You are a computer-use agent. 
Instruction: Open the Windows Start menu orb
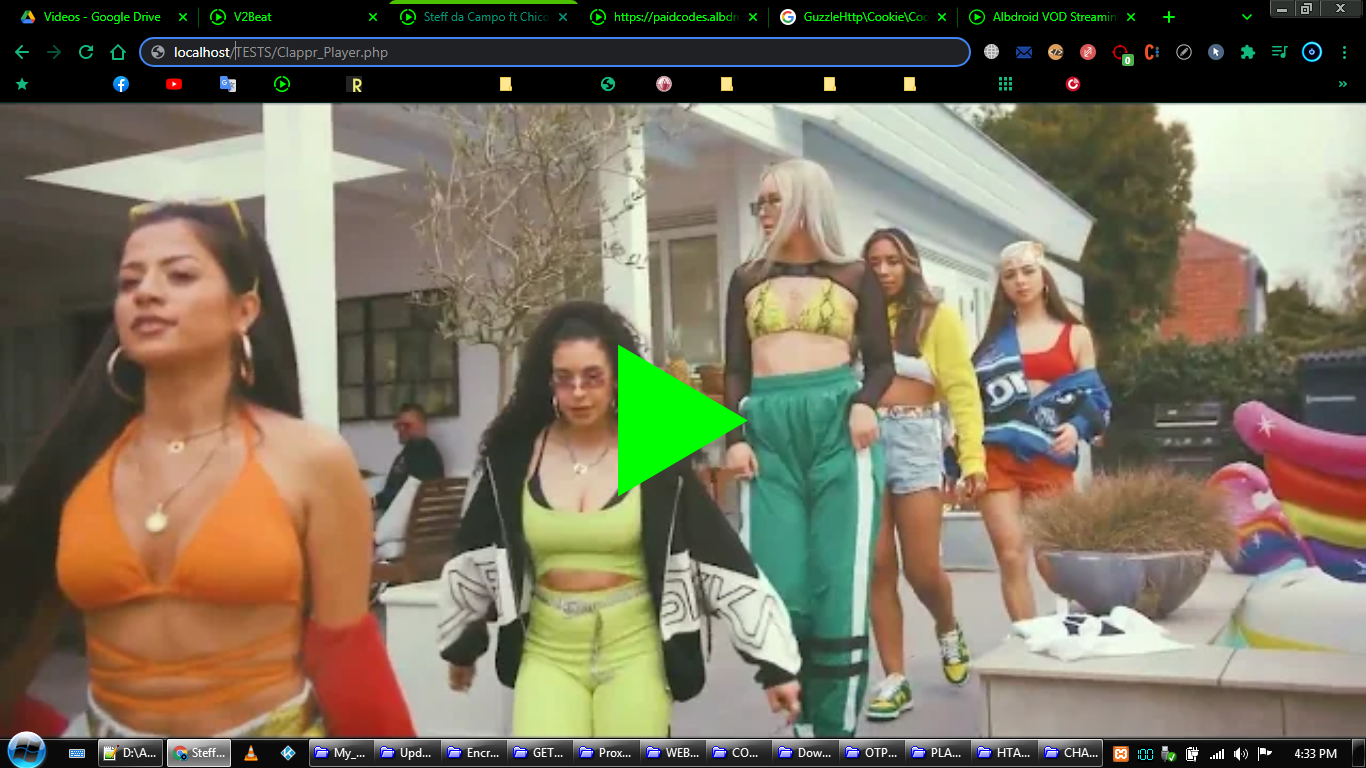[x=26, y=749]
